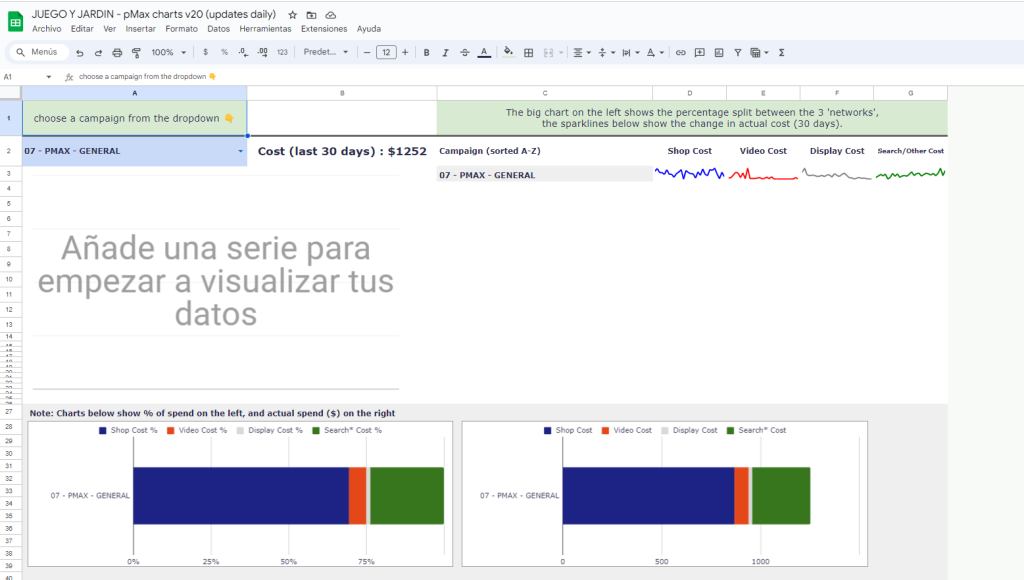Click the insert comment icon
The height and width of the screenshot is (580, 1024).
[x=700, y=52]
